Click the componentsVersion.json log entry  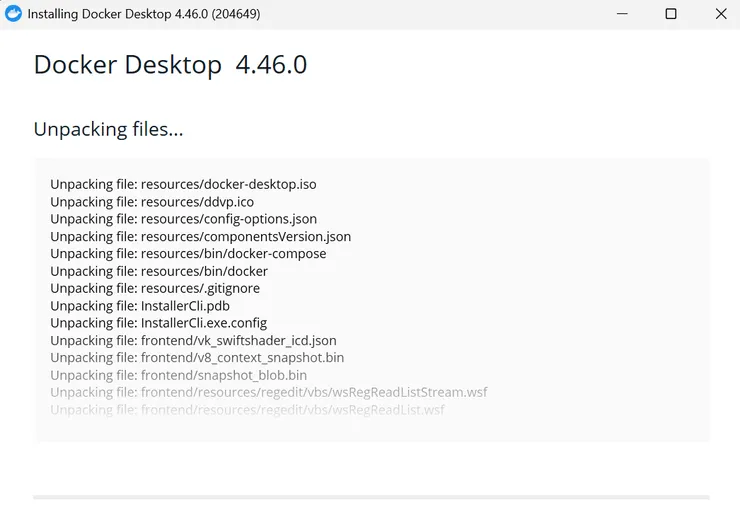[200, 237]
